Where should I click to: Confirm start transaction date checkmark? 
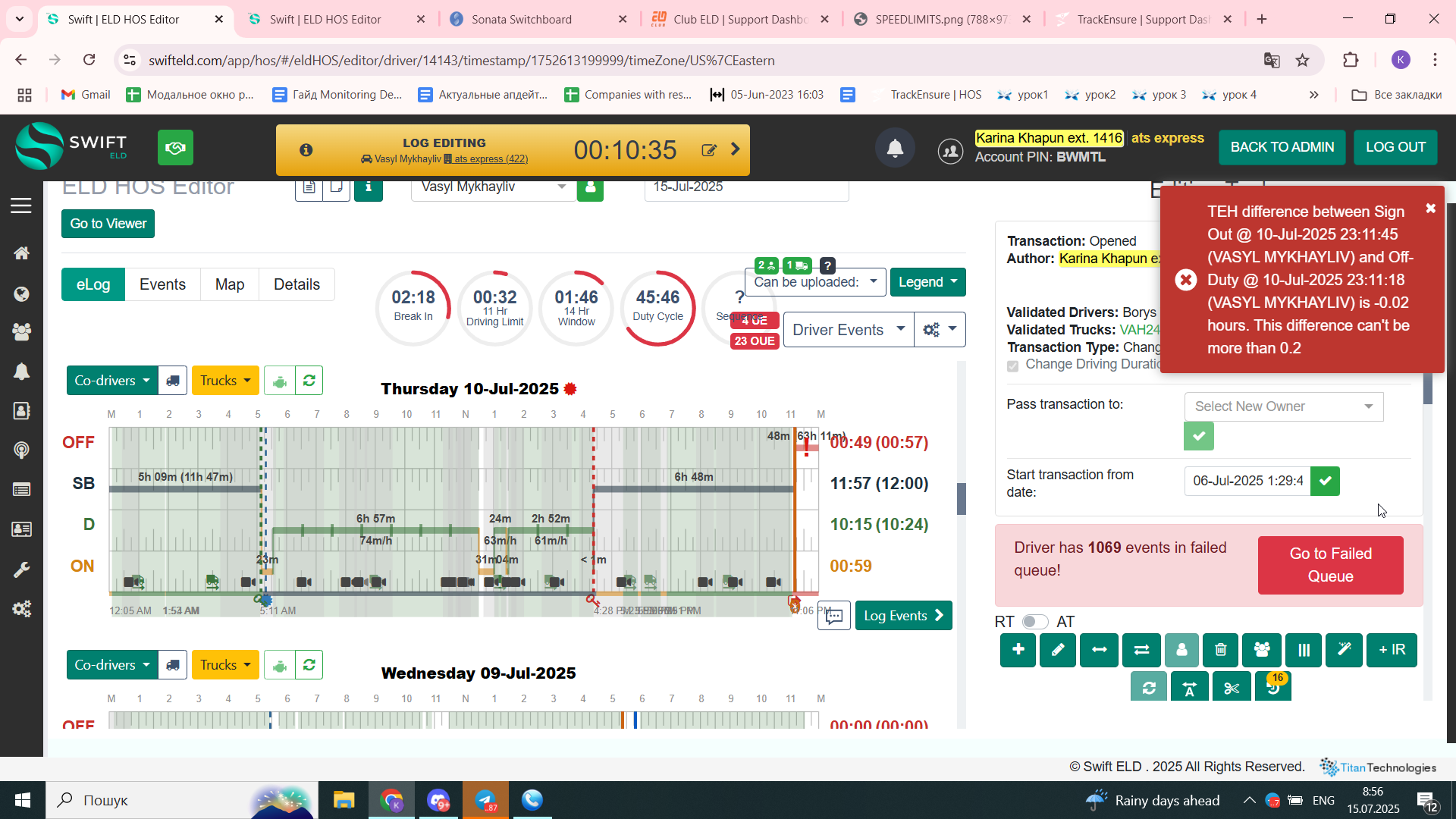[1325, 481]
